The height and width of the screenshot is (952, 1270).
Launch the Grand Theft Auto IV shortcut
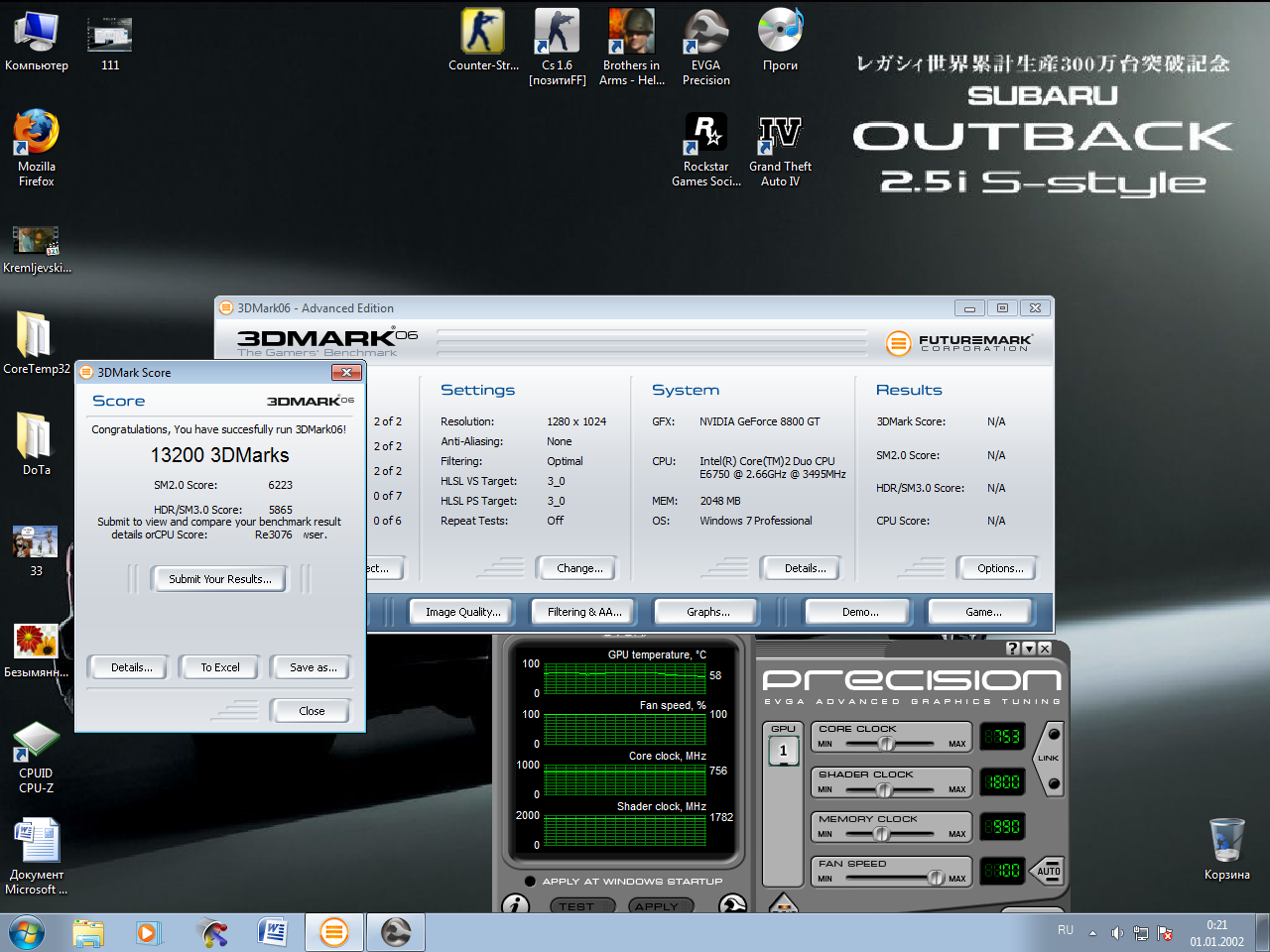tap(780, 149)
